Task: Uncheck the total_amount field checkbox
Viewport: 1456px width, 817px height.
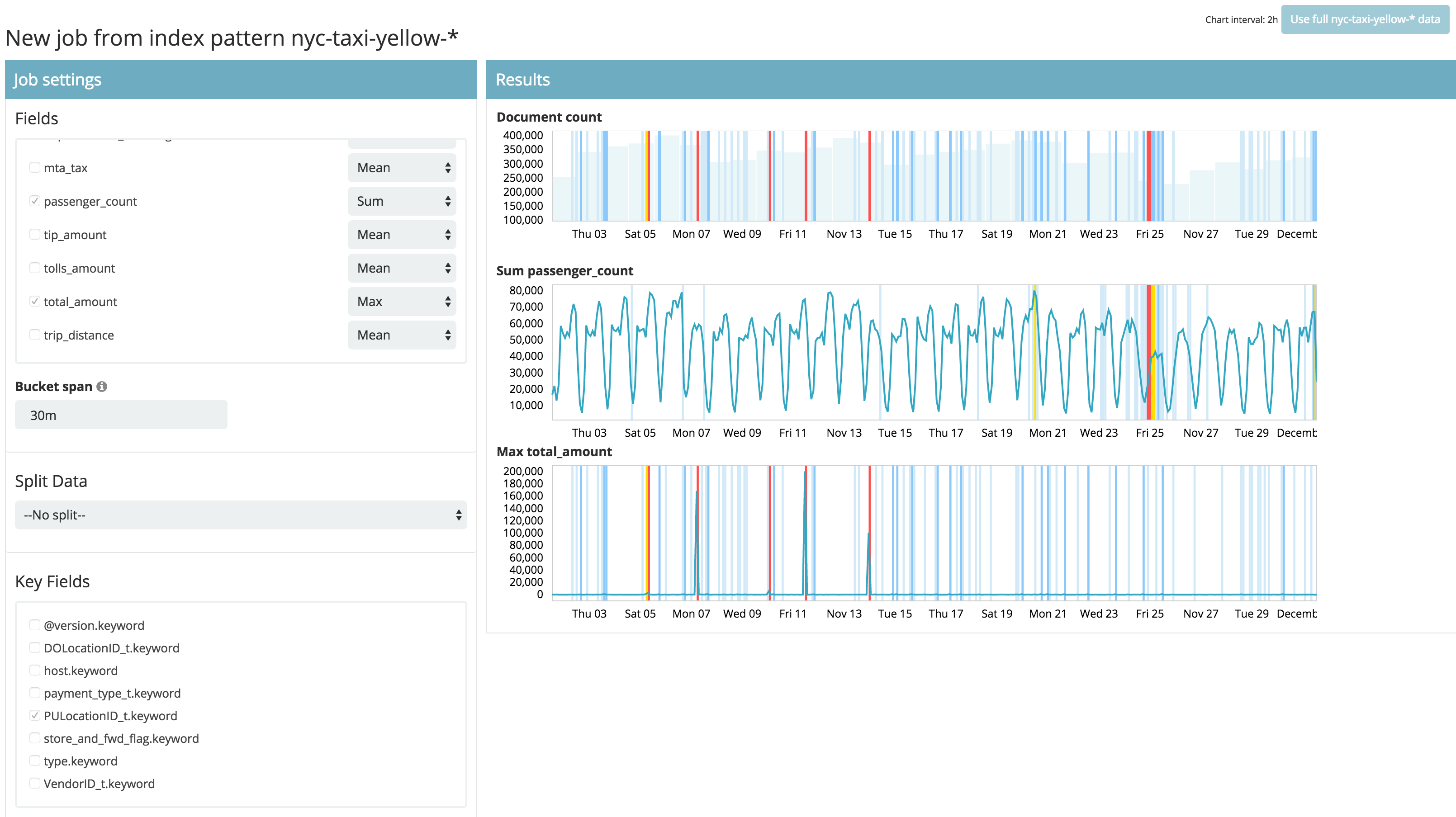Action: (x=35, y=301)
